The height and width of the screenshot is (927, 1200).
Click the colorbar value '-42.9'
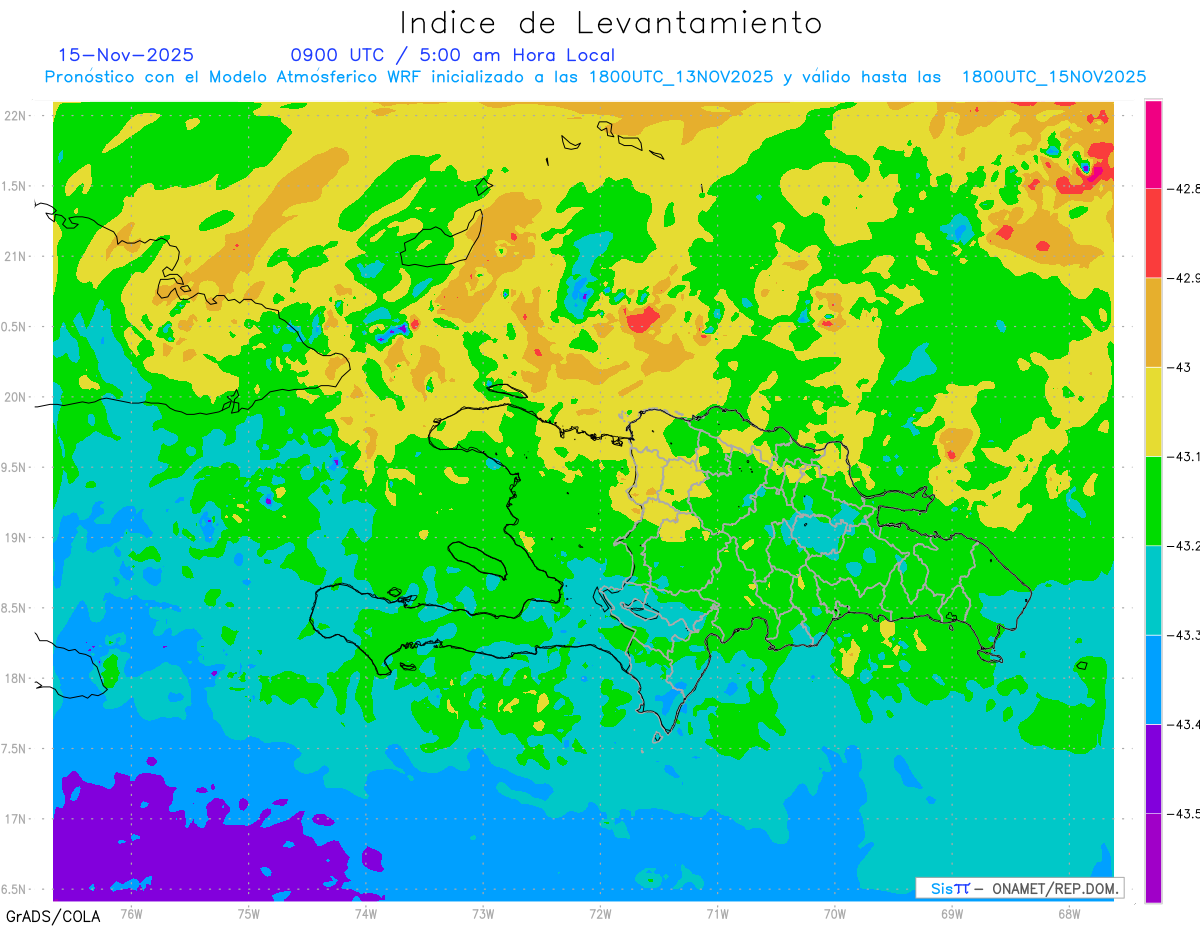tap(1182, 277)
